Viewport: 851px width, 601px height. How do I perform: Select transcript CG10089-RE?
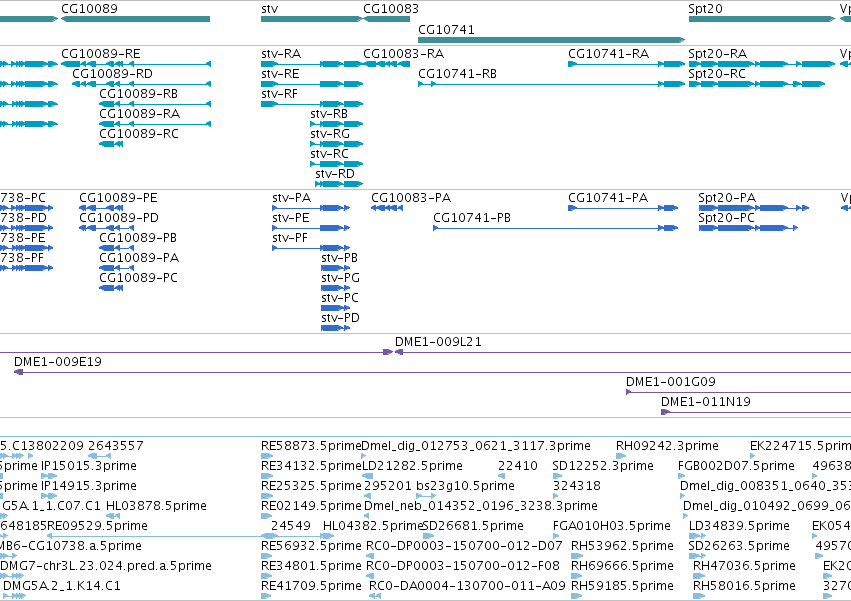coord(136,64)
